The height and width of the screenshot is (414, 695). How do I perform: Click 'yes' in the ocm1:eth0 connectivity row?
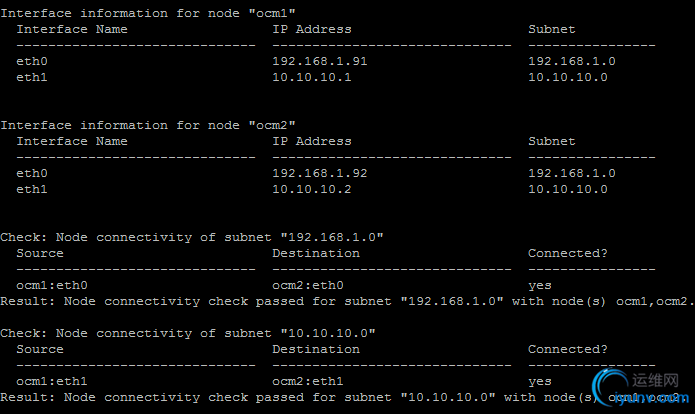click(x=540, y=285)
